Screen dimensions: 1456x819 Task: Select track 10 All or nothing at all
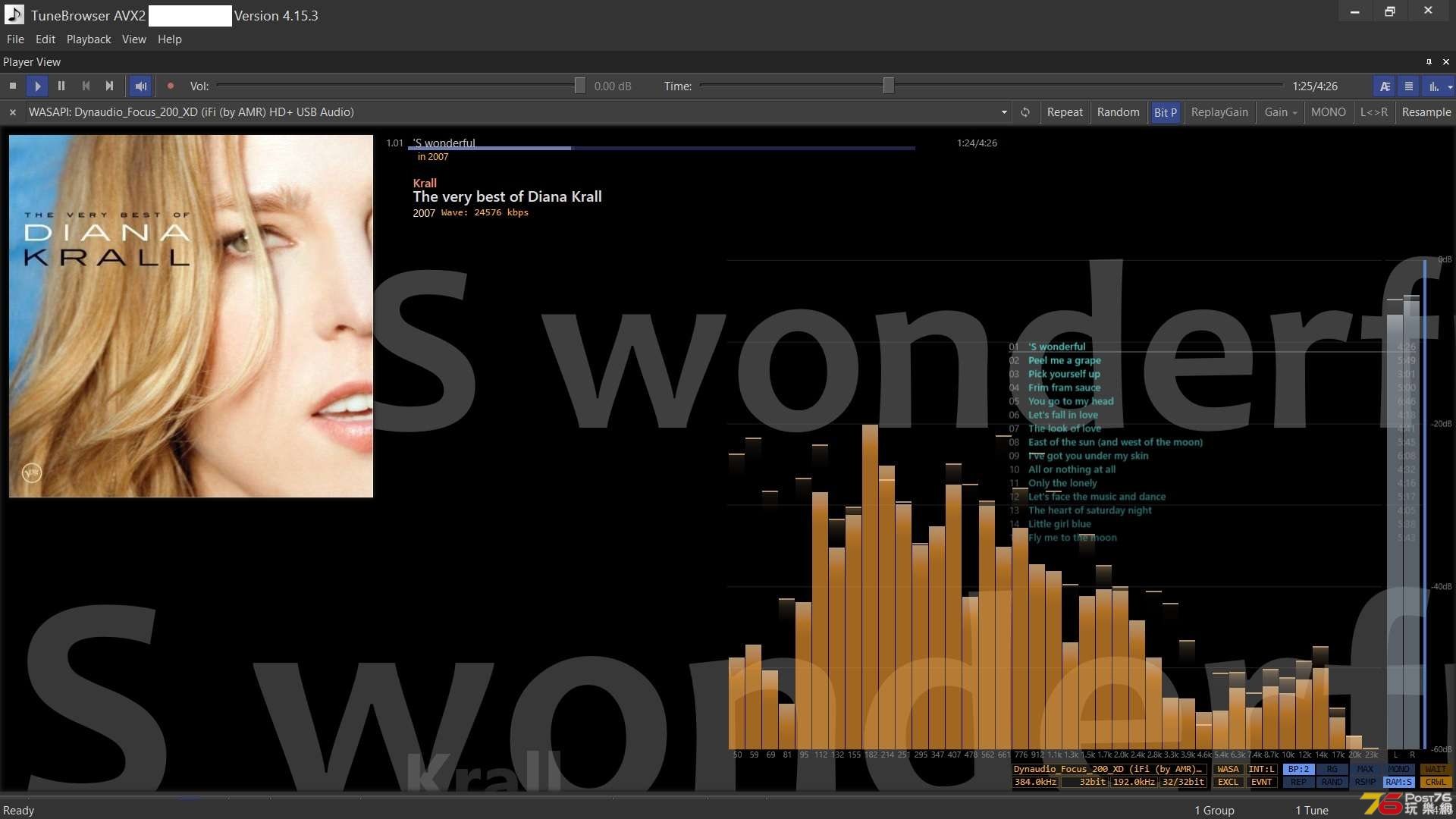click(1072, 469)
